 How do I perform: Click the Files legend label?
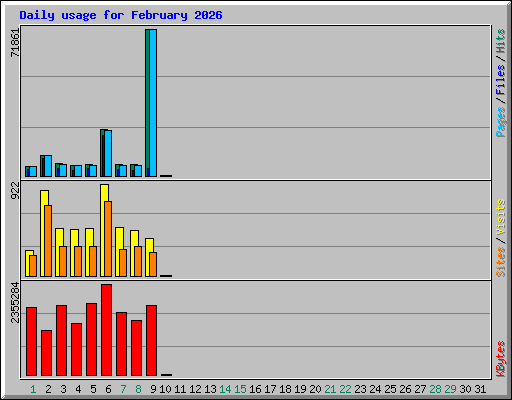click(500, 80)
